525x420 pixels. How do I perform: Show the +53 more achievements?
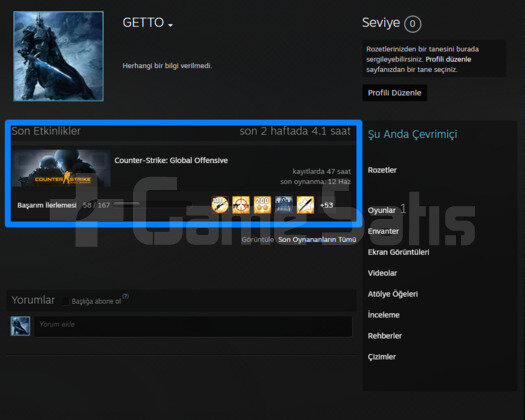326,205
